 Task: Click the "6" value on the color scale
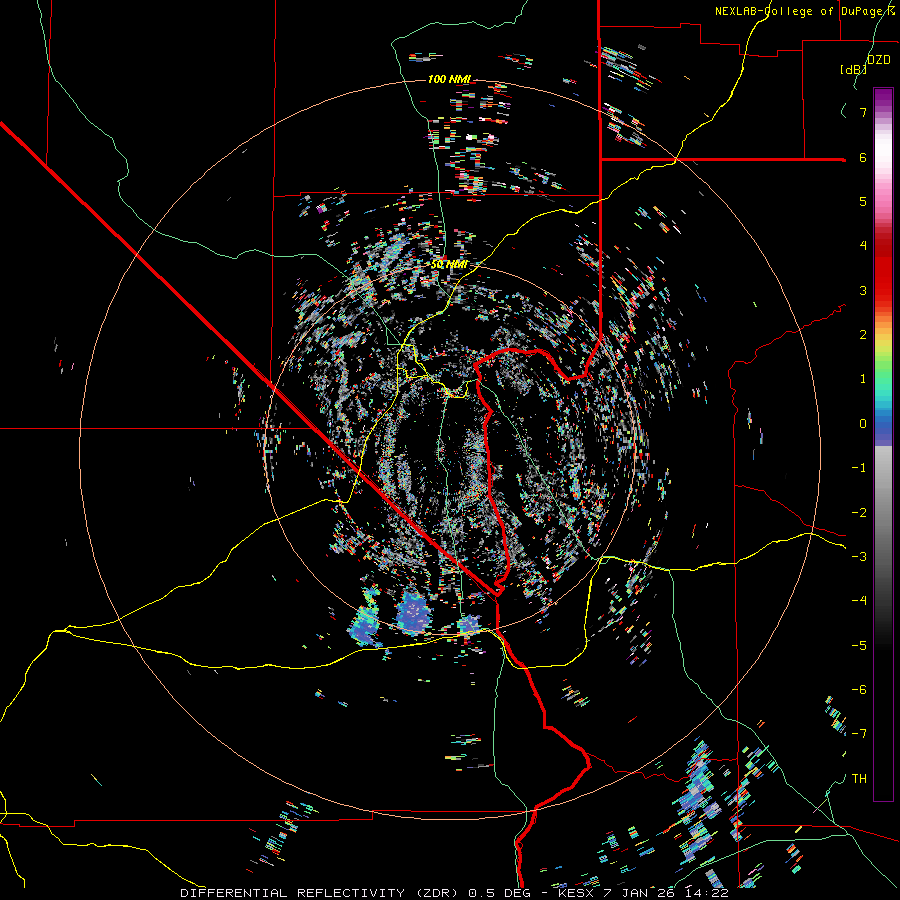863,157
